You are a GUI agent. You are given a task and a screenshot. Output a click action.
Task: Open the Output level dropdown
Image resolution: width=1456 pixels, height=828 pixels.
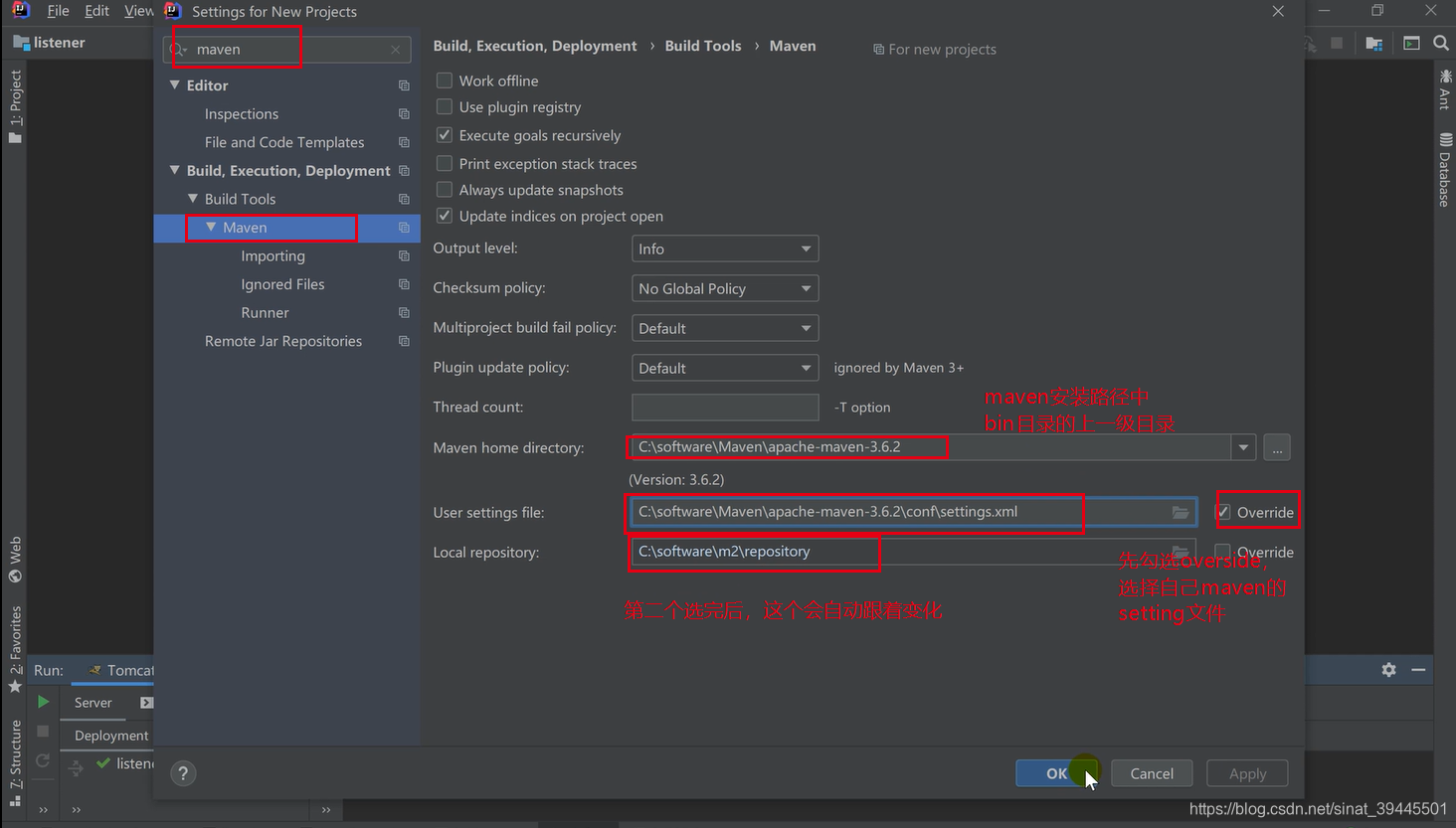[x=725, y=248]
